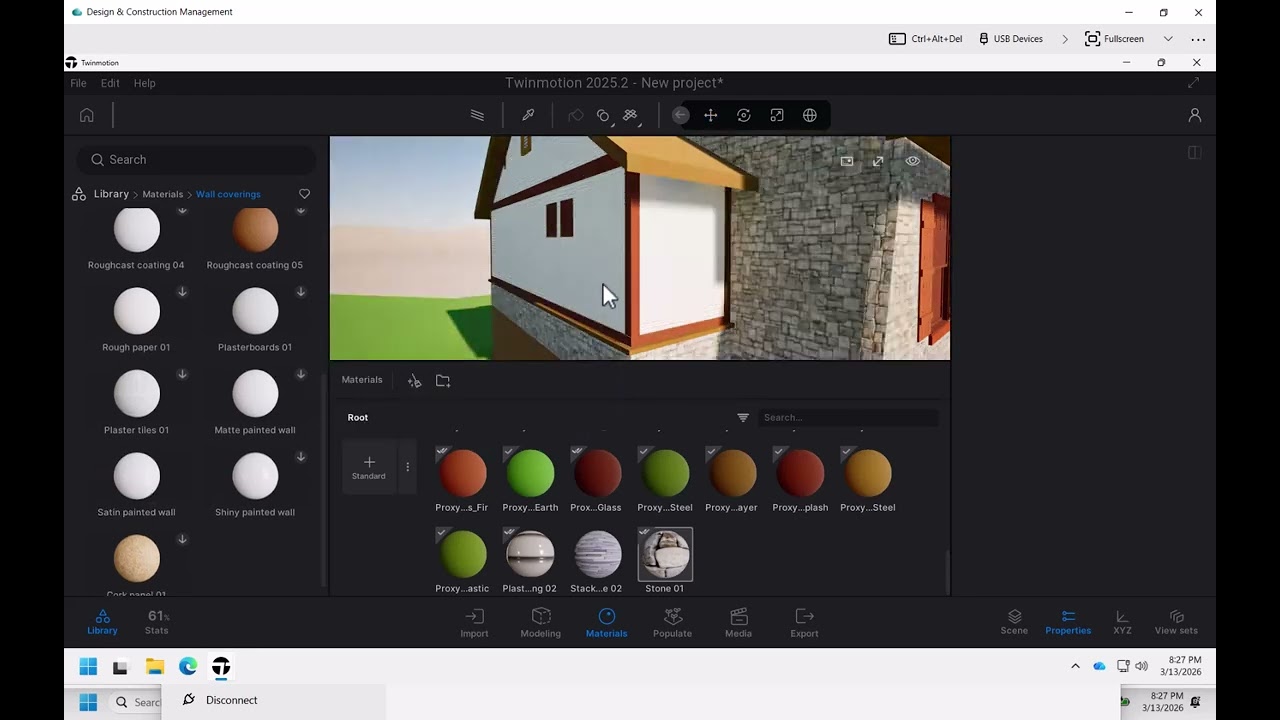Screen dimensions: 1280x720
Task: Toggle the viewport eye visibility settings
Action: [913, 161]
